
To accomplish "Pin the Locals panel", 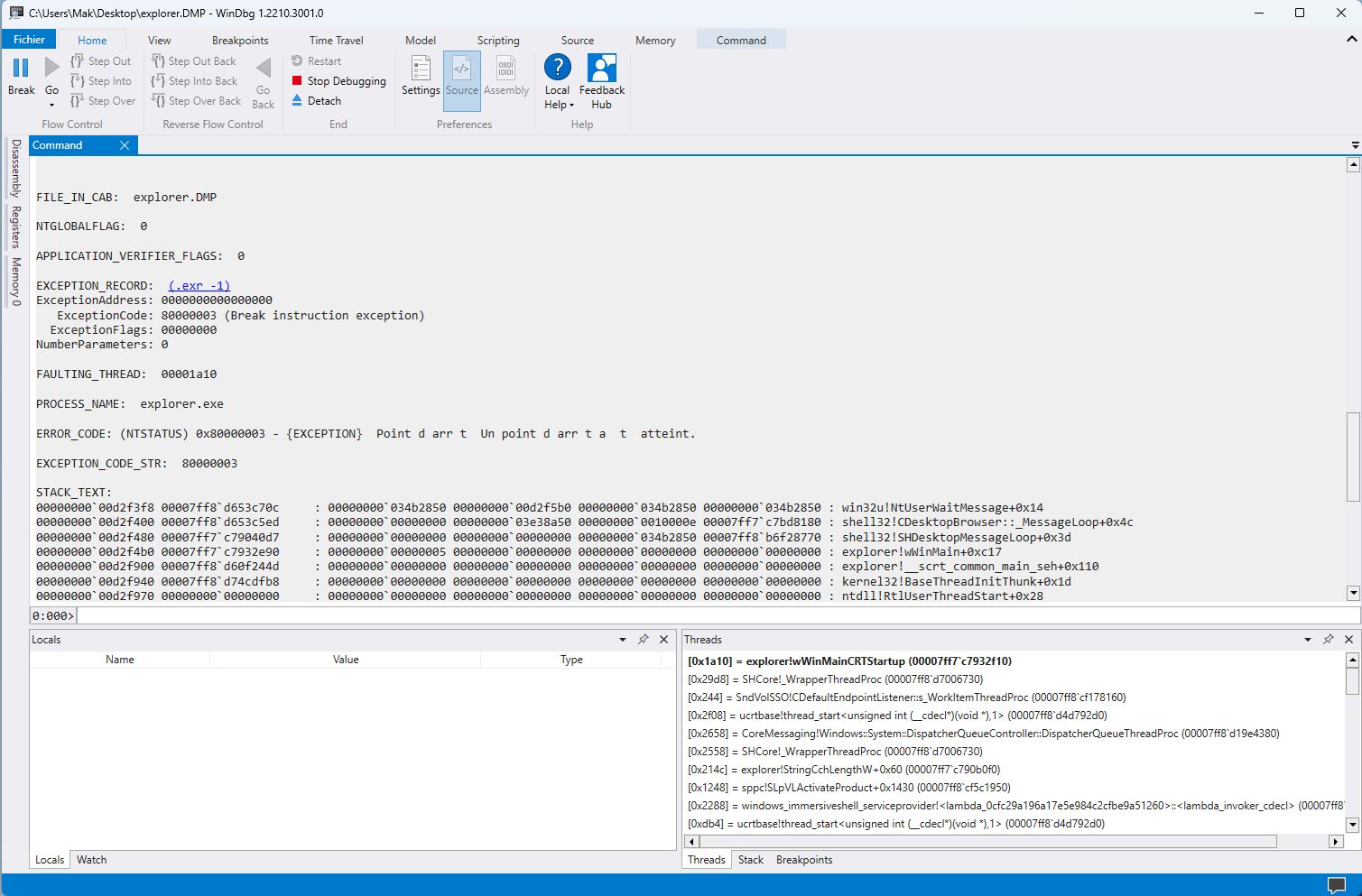I will point(643,639).
